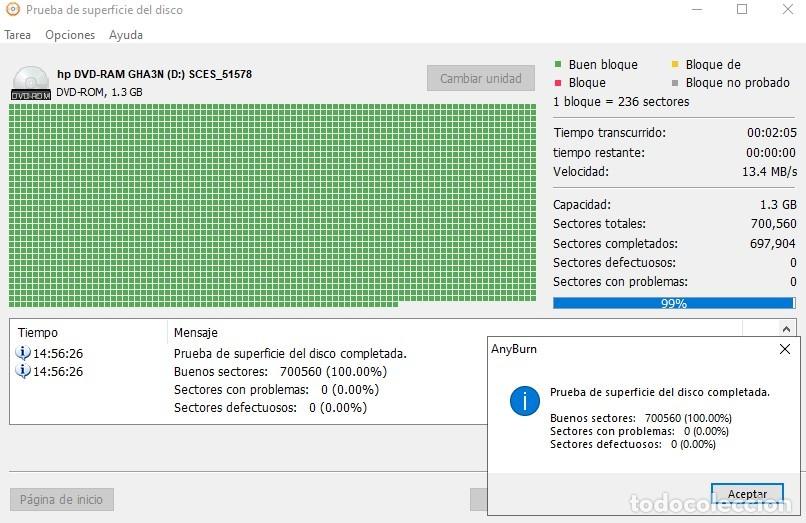Click the 99% progress bar
The width and height of the screenshot is (806, 523).
674,303
